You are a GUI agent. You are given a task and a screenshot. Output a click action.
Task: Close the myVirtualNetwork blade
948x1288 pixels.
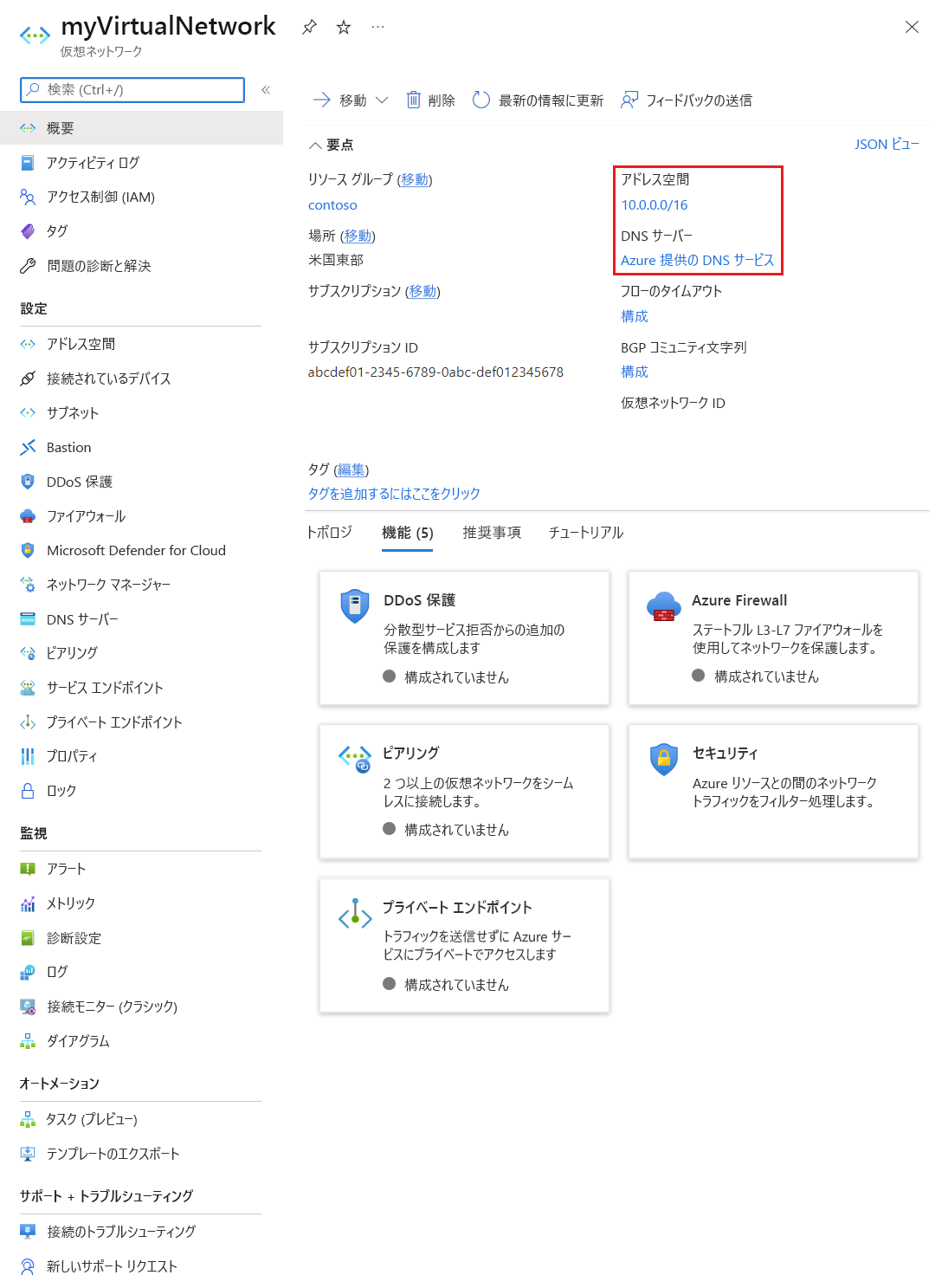(x=912, y=27)
